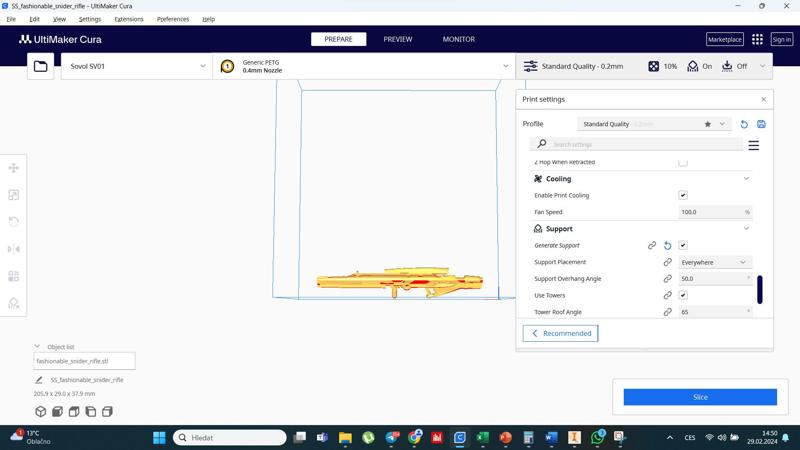Toggle Use Towers checkbox
800x450 pixels.
point(683,295)
